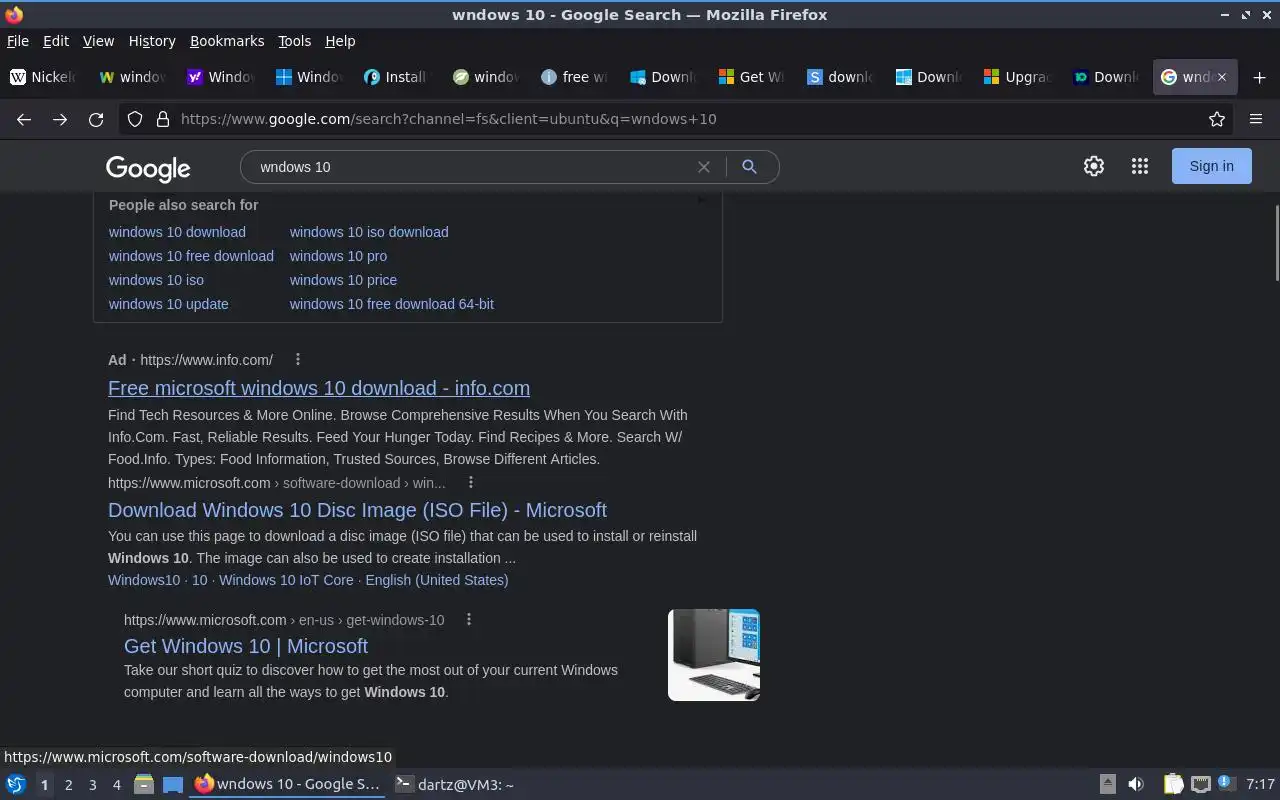Screen dimensions: 1280x800
Task: Open the Firefox hamburger application menu
Action: [1256, 119]
